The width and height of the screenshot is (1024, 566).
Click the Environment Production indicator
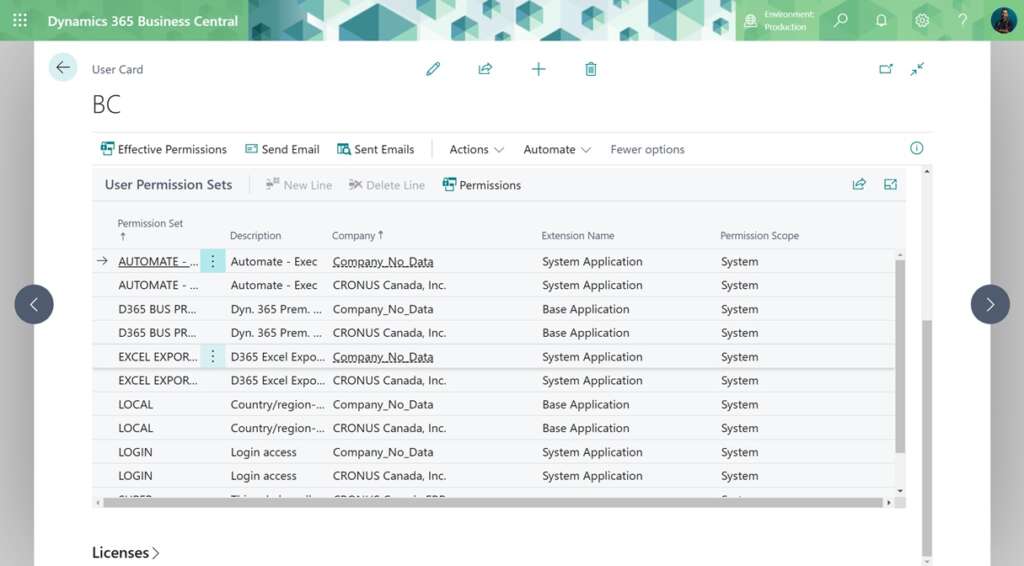coord(780,21)
